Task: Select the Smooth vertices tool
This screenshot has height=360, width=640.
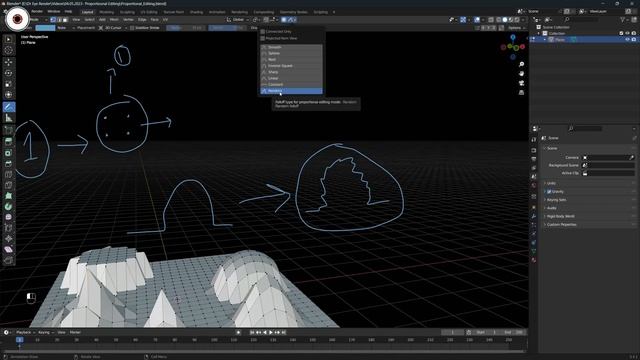Action: pyautogui.click(x=9, y=217)
